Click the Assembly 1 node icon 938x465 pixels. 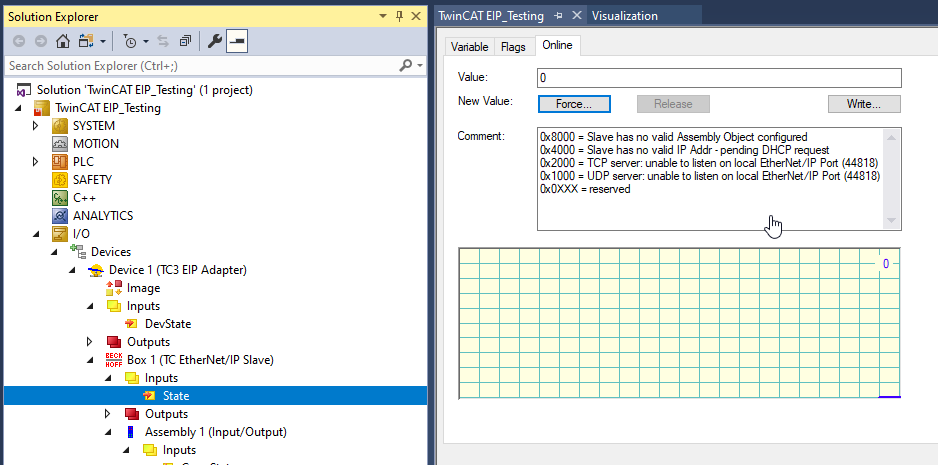(130, 431)
